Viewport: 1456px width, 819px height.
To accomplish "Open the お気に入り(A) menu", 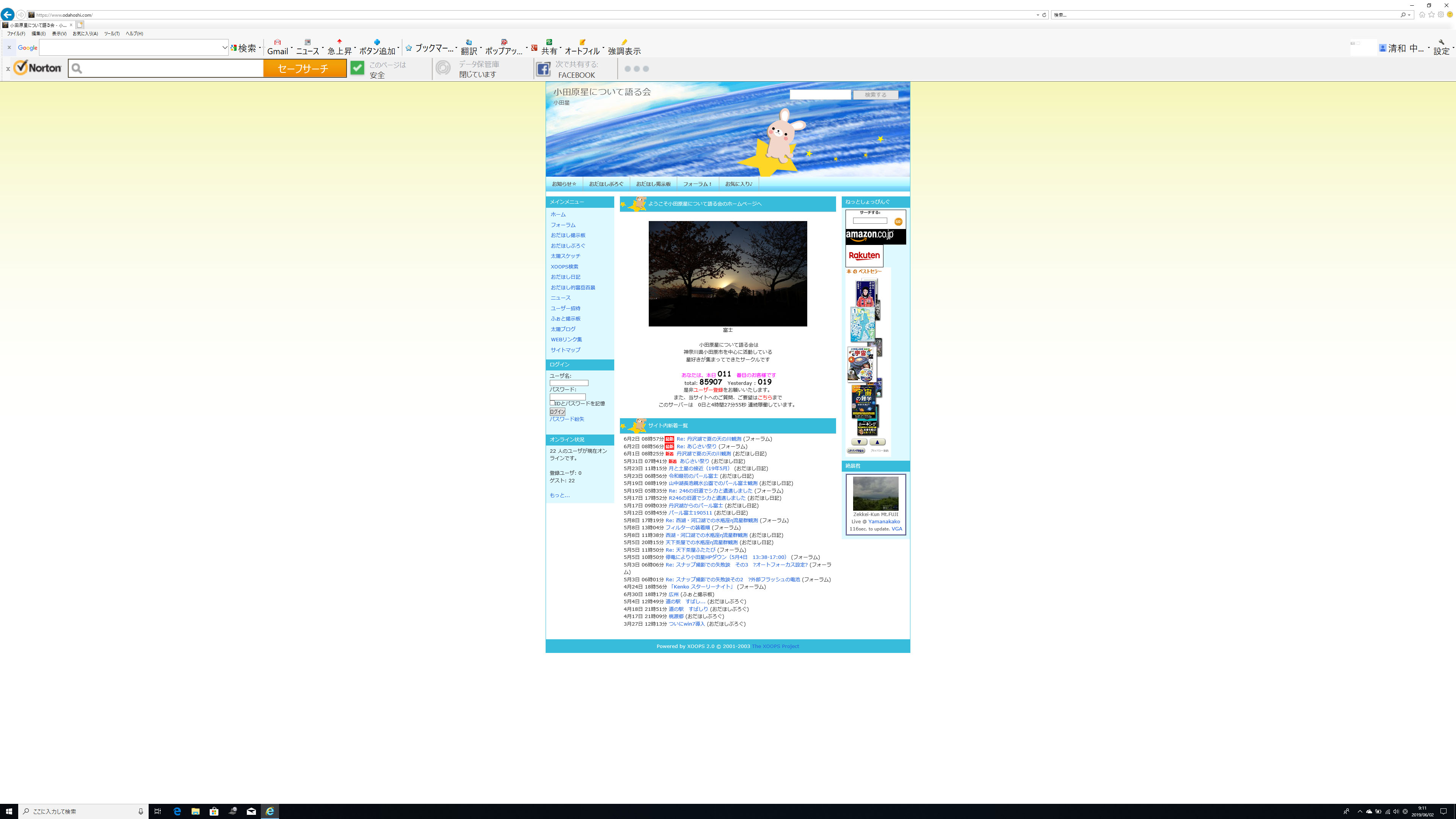I will click(85, 34).
